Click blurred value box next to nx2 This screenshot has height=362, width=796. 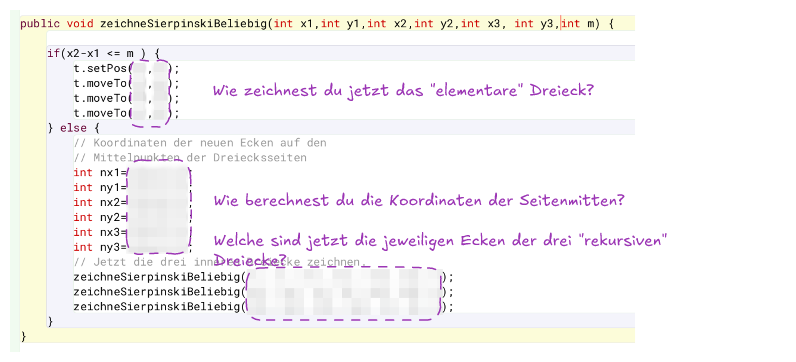[158, 203]
